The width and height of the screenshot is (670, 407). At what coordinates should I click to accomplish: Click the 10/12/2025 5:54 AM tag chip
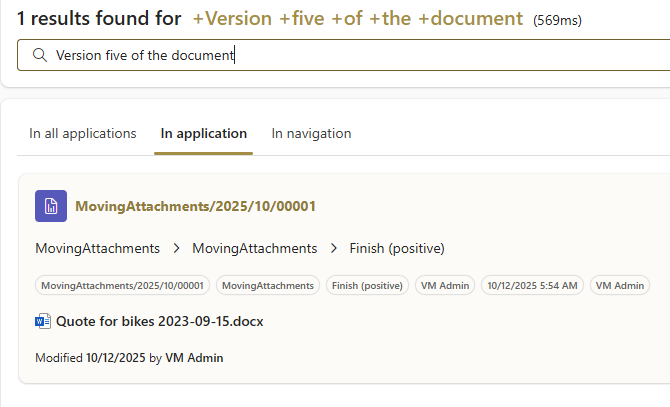click(531, 285)
